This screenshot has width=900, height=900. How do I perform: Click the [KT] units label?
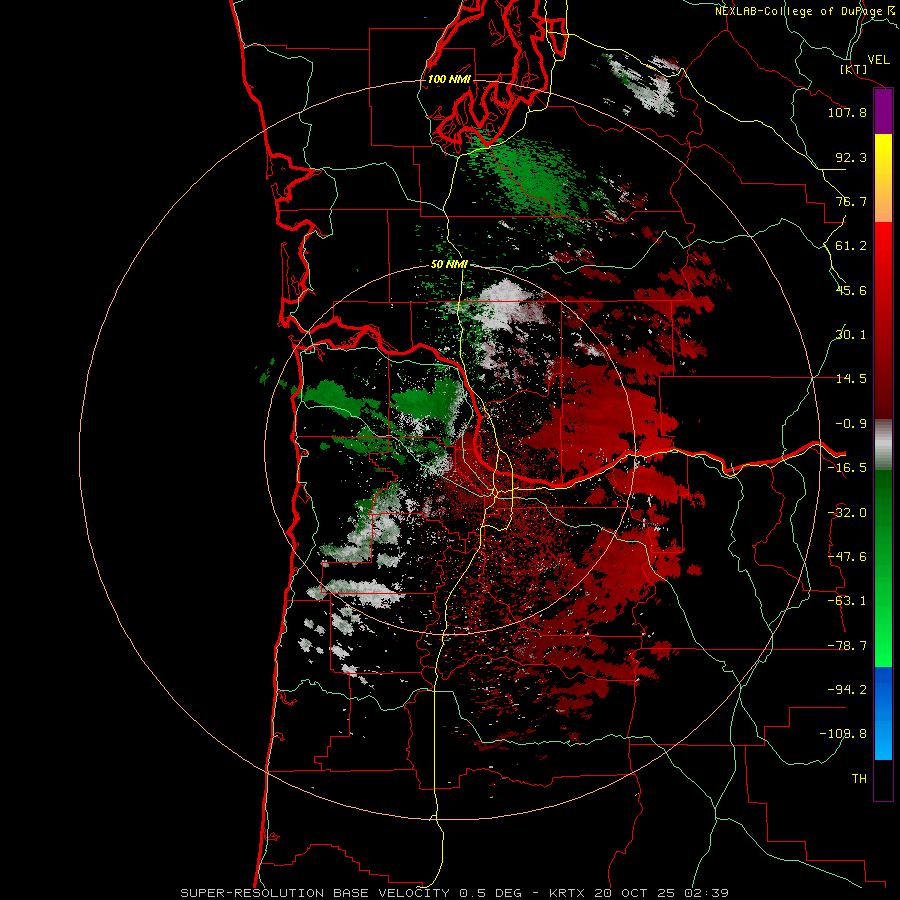(x=854, y=69)
